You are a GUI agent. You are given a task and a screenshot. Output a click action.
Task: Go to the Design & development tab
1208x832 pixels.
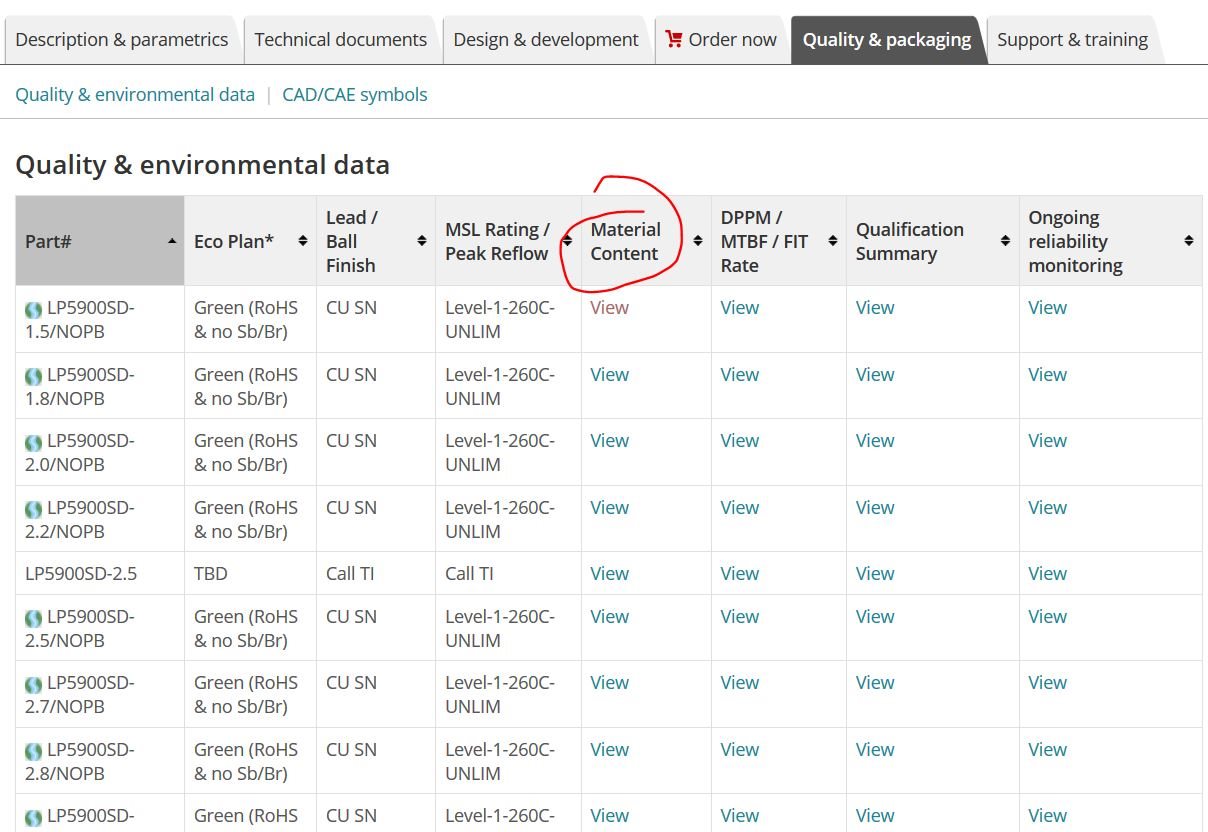pos(546,40)
